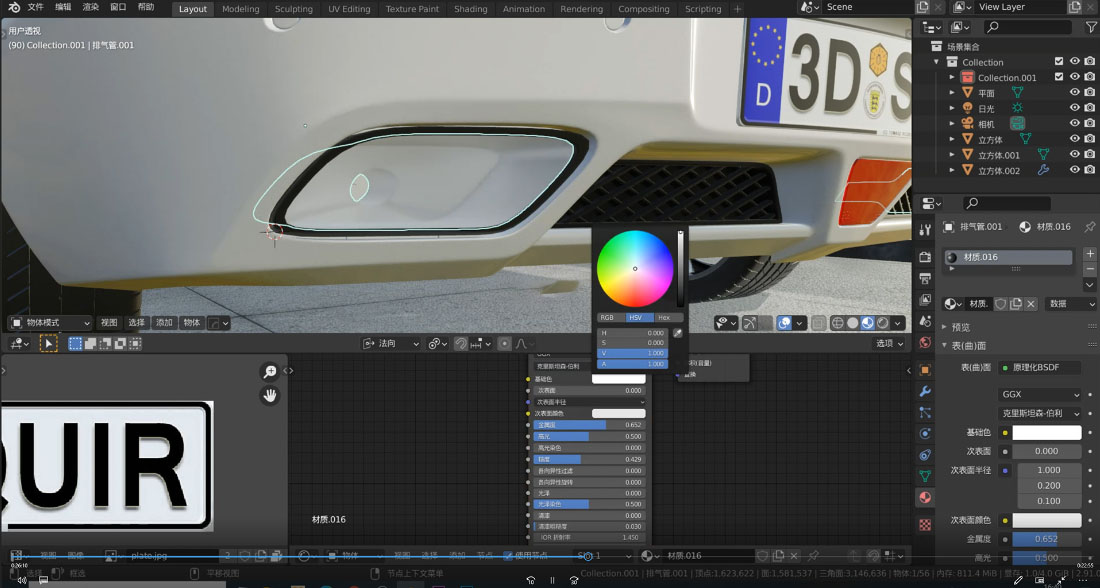Disable rendering for 立方体.001 camera icon

click(x=1089, y=154)
